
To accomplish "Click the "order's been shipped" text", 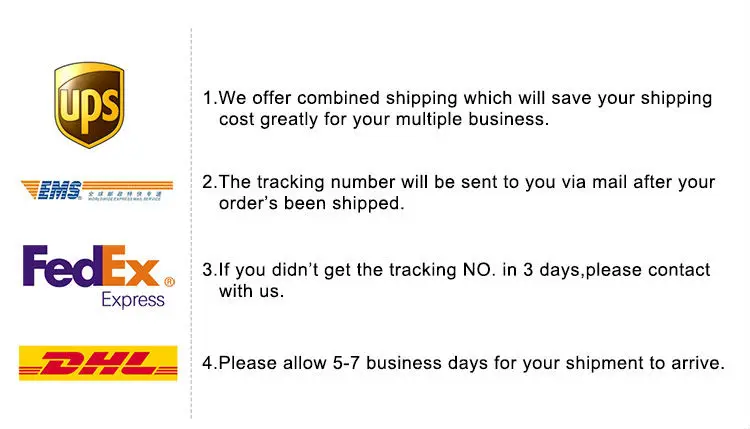I will (310, 203).
